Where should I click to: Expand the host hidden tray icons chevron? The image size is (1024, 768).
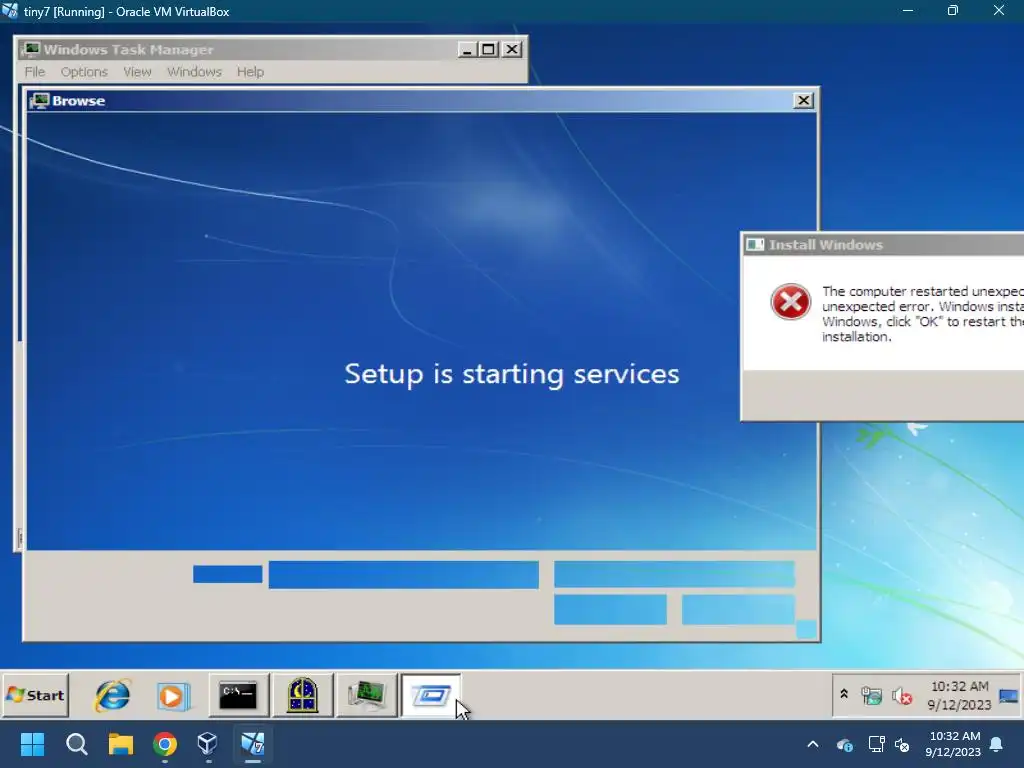[813, 744]
